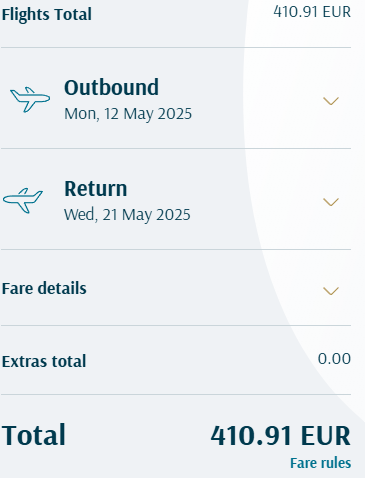Click the Mon, 12 May 2025 date

[x=128, y=114]
